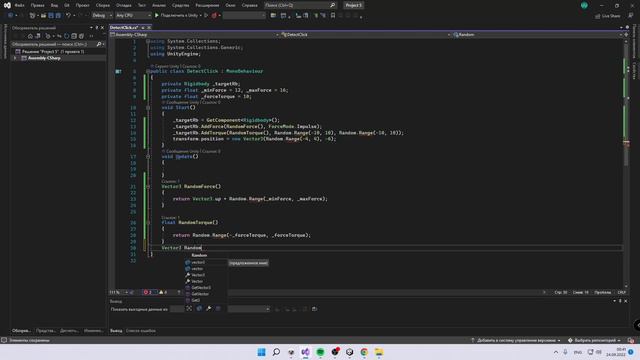
Task: Open the Assembly-CSharp project navigation dropdown
Action: 194,35
